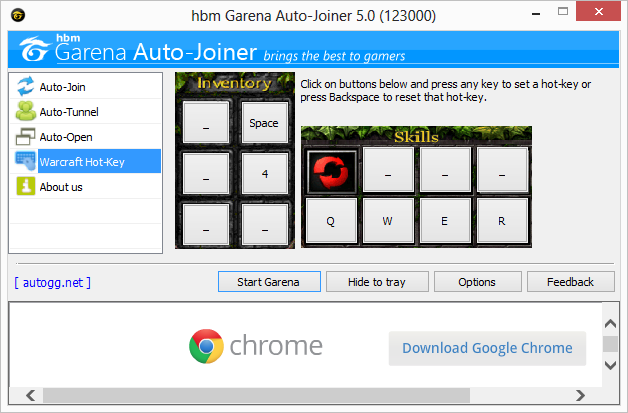628x413 pixels.
Task: Click the red reset arrows skill icon
Action: click(331, 172)
